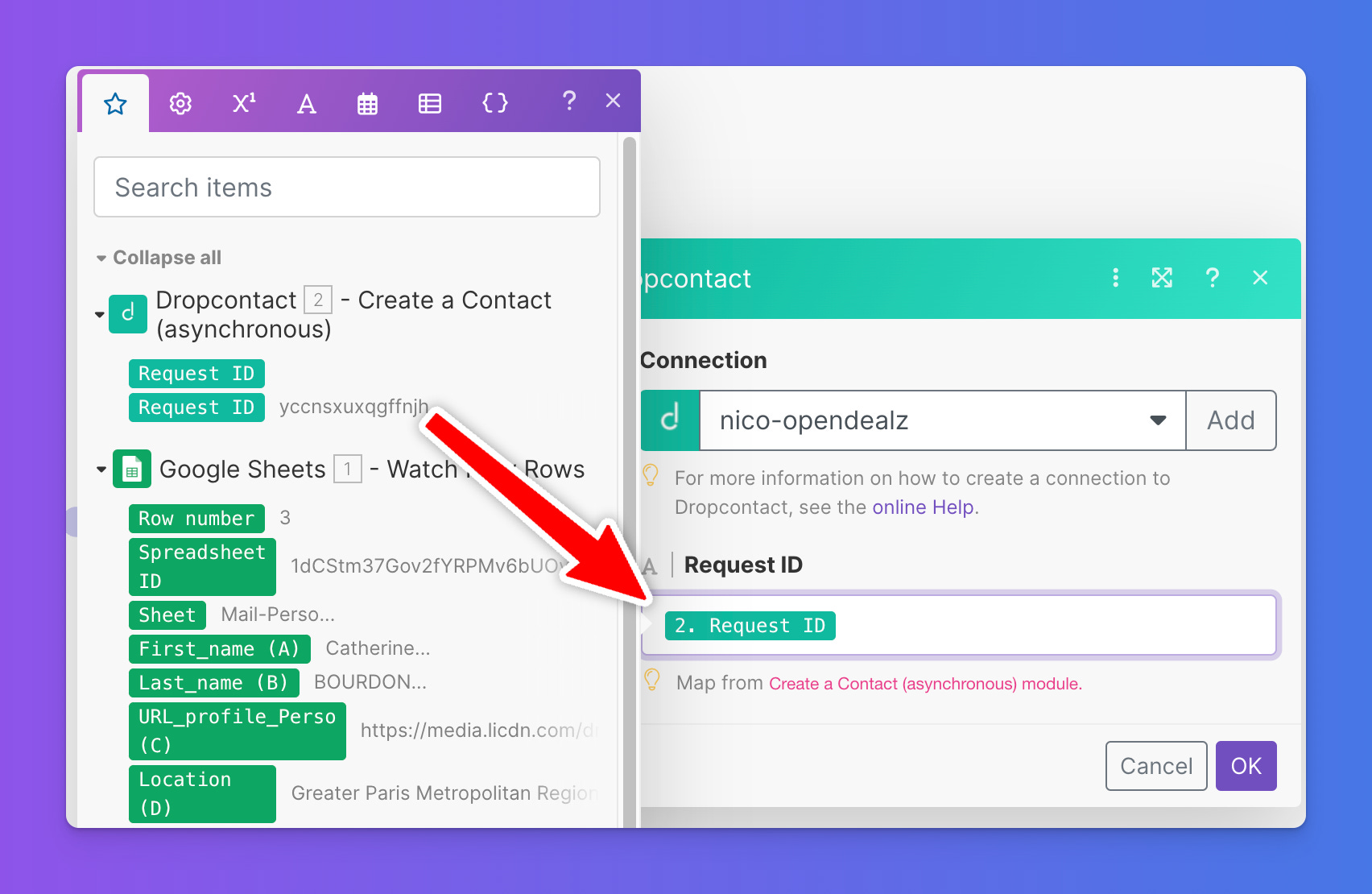Screen dimensions: 1372x894
Task: Select the Spreadsheet ID pill
Action: pos(202,567)
